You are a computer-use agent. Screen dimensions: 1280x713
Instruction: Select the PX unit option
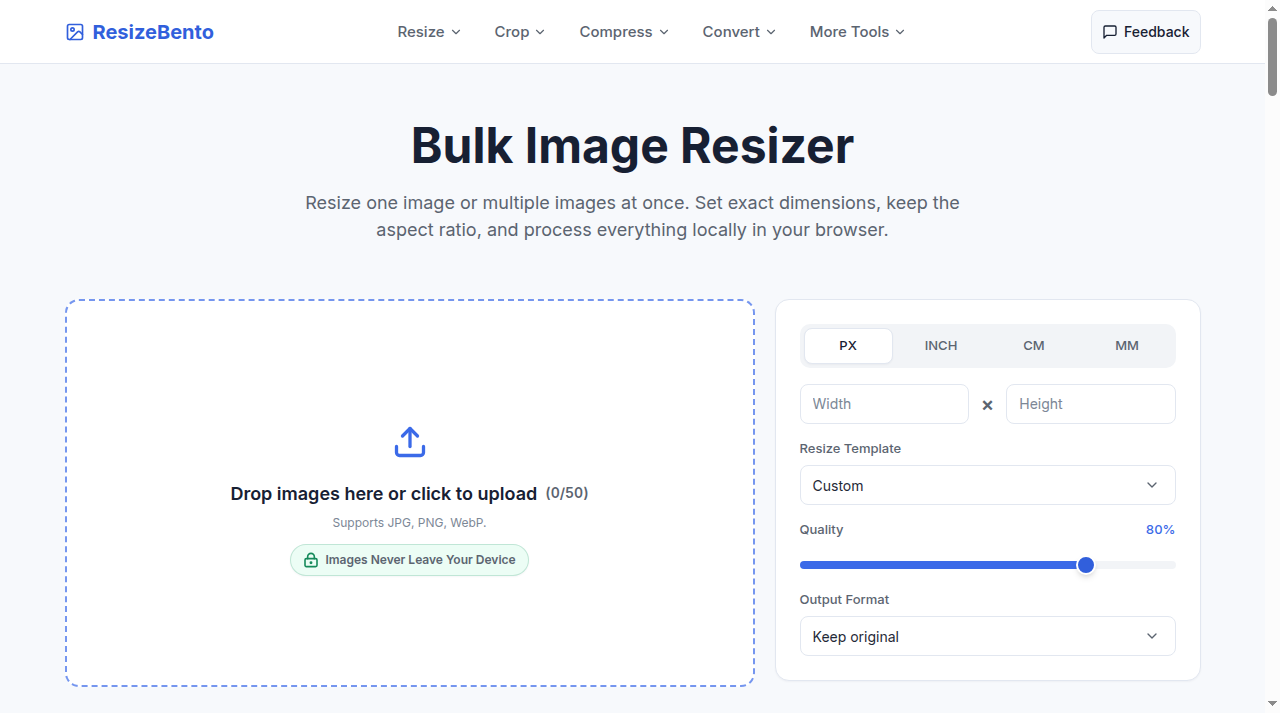848,346
